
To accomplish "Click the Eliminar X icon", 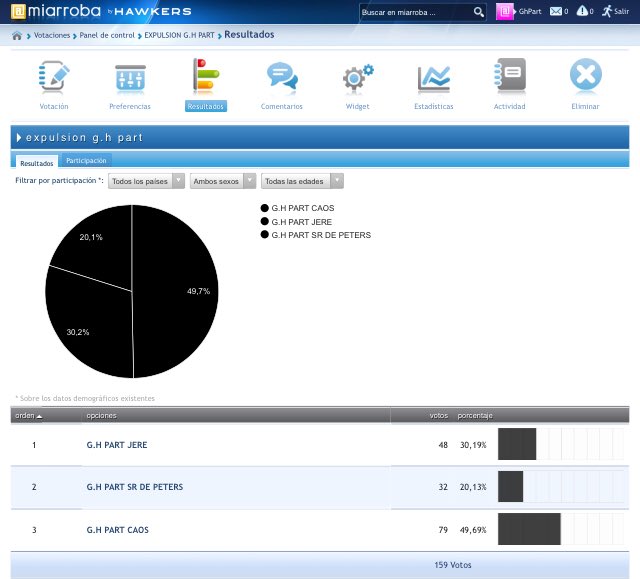I will pyautogui.click(x=585, y=75).
